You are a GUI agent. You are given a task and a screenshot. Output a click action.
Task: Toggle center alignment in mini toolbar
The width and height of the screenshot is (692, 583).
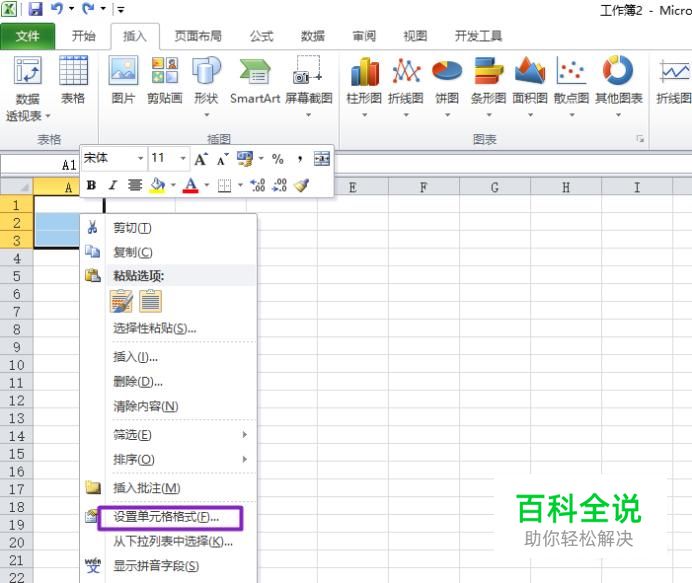tap(135, 185)
